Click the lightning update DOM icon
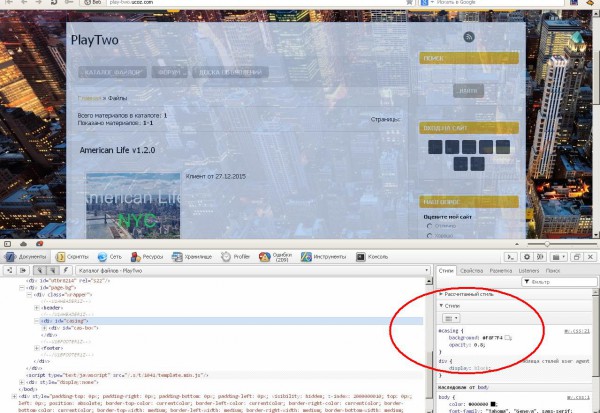This screenshot has width=600, height=413. pyautogui.click(x=65, y=271)
